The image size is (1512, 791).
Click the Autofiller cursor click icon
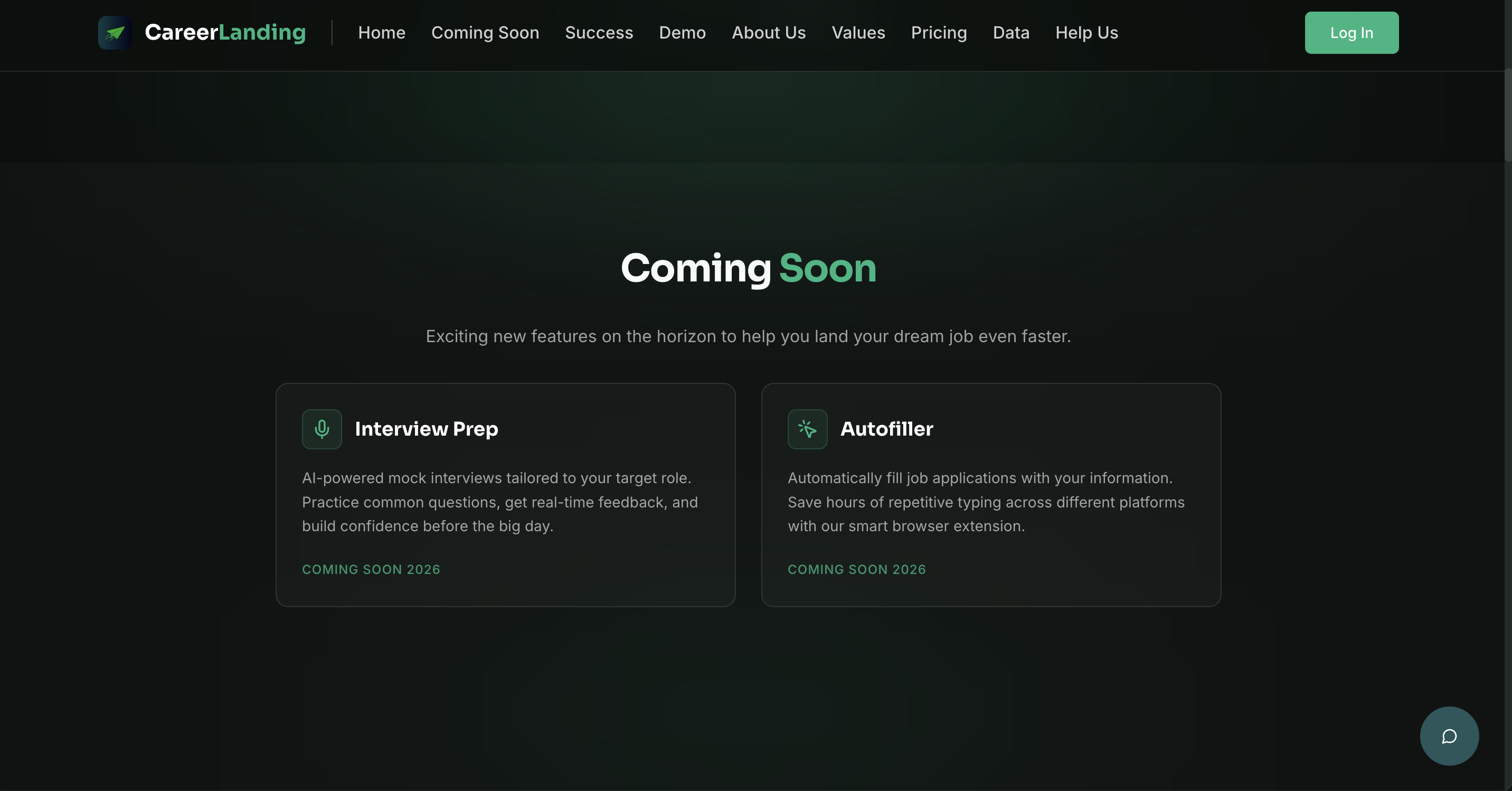[807, 429]
